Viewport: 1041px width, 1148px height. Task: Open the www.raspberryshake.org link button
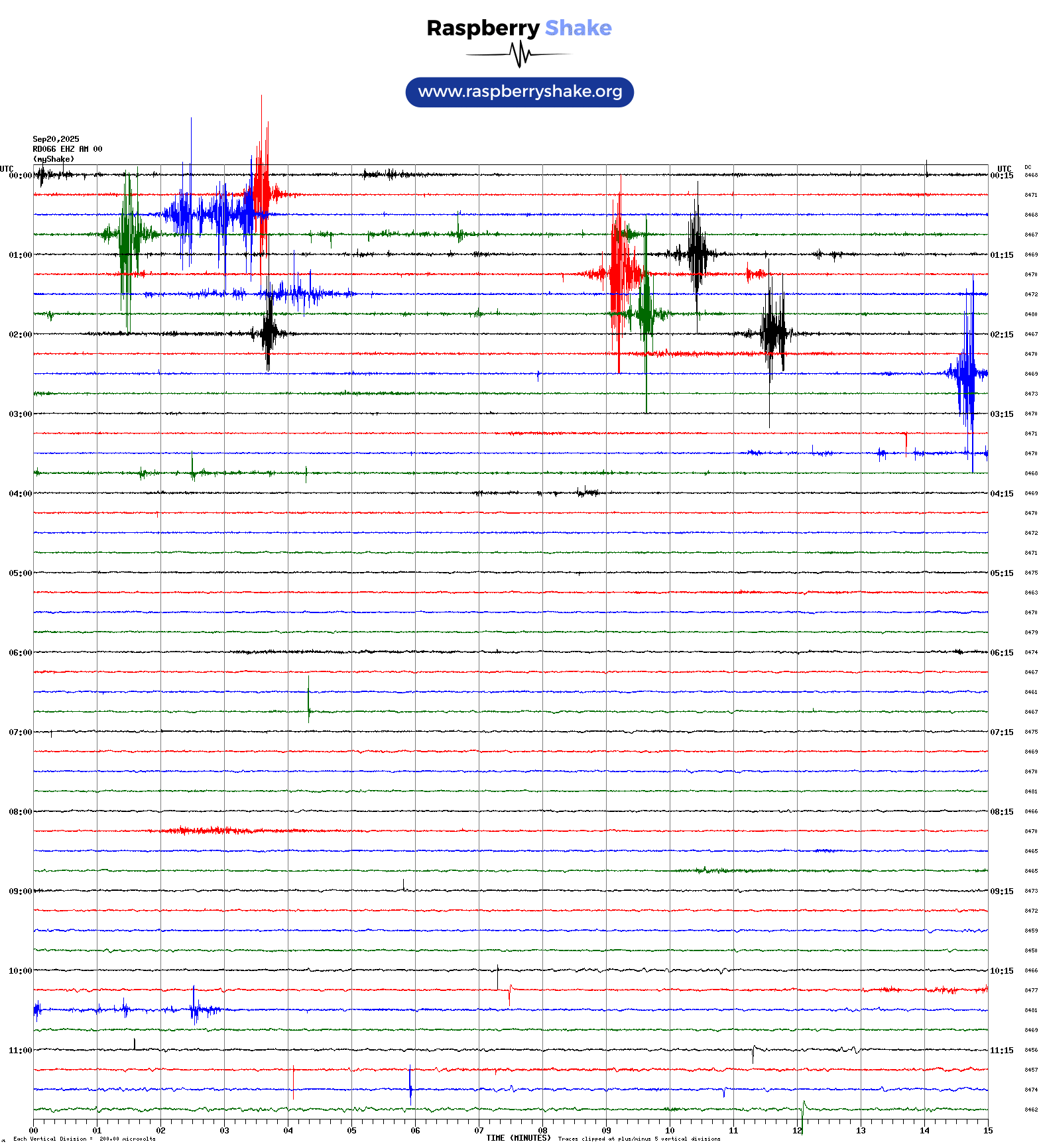(519, 91)
